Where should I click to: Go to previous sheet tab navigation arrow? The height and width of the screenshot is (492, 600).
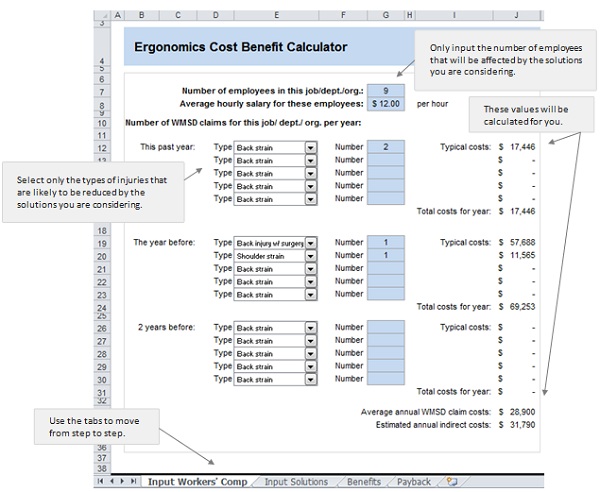pos(112,481)
